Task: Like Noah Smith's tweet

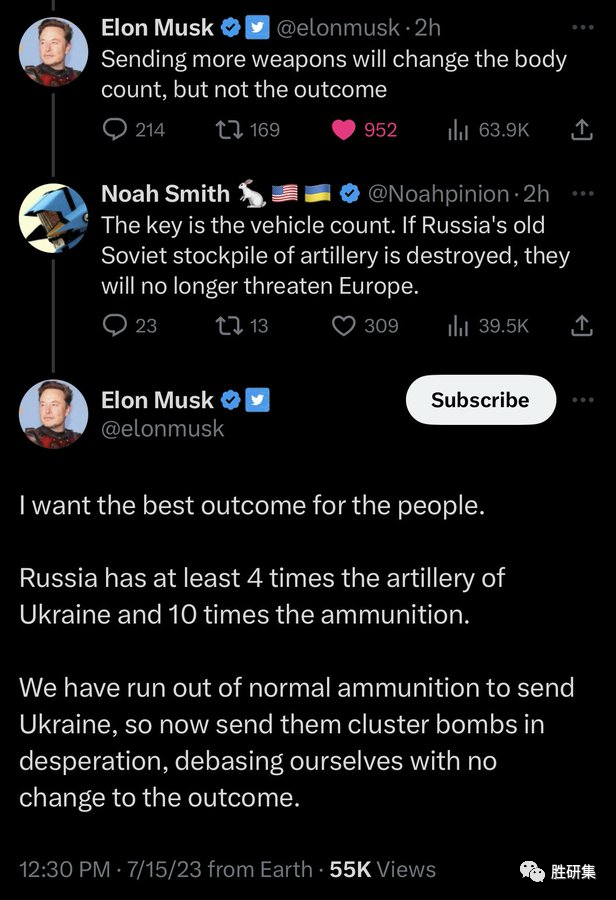Action: pyautogui.click(x=345, y=325)
